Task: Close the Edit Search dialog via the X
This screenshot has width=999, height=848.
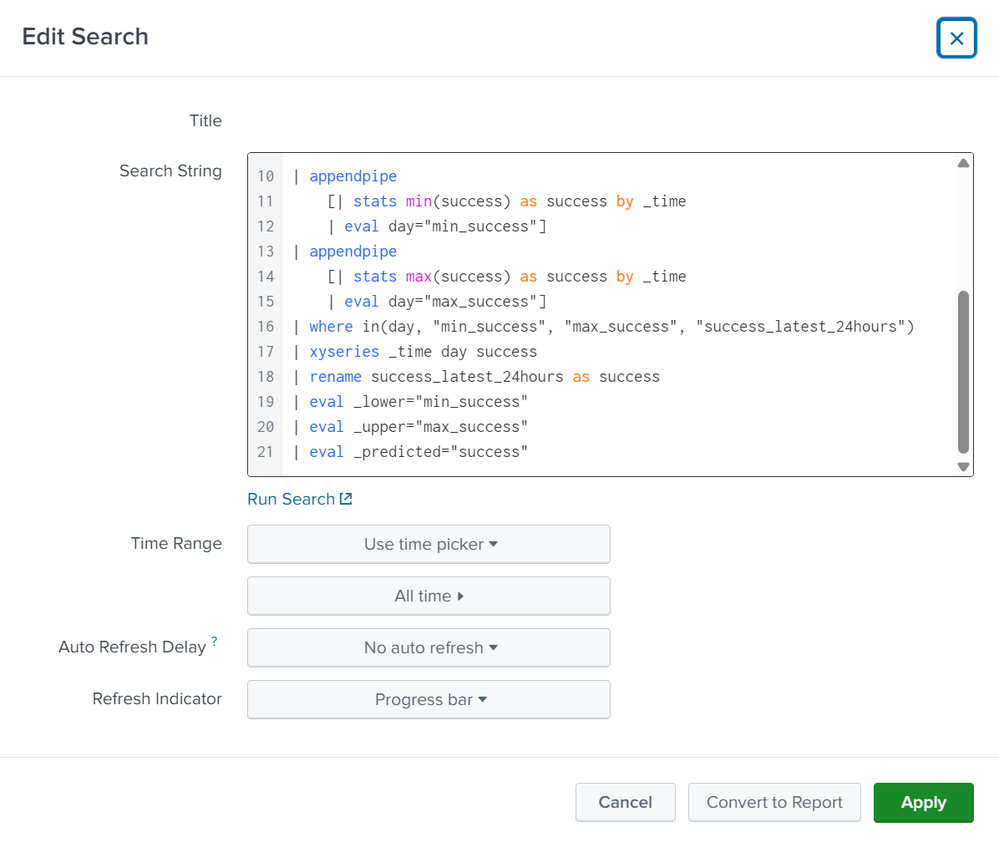Action: coord(956,37)
